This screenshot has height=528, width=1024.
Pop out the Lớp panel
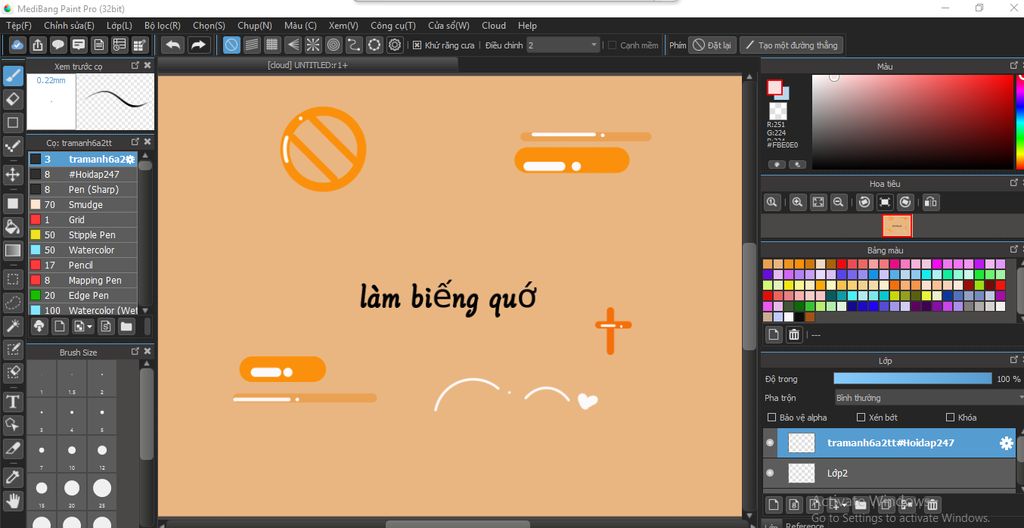point(1014,359)
